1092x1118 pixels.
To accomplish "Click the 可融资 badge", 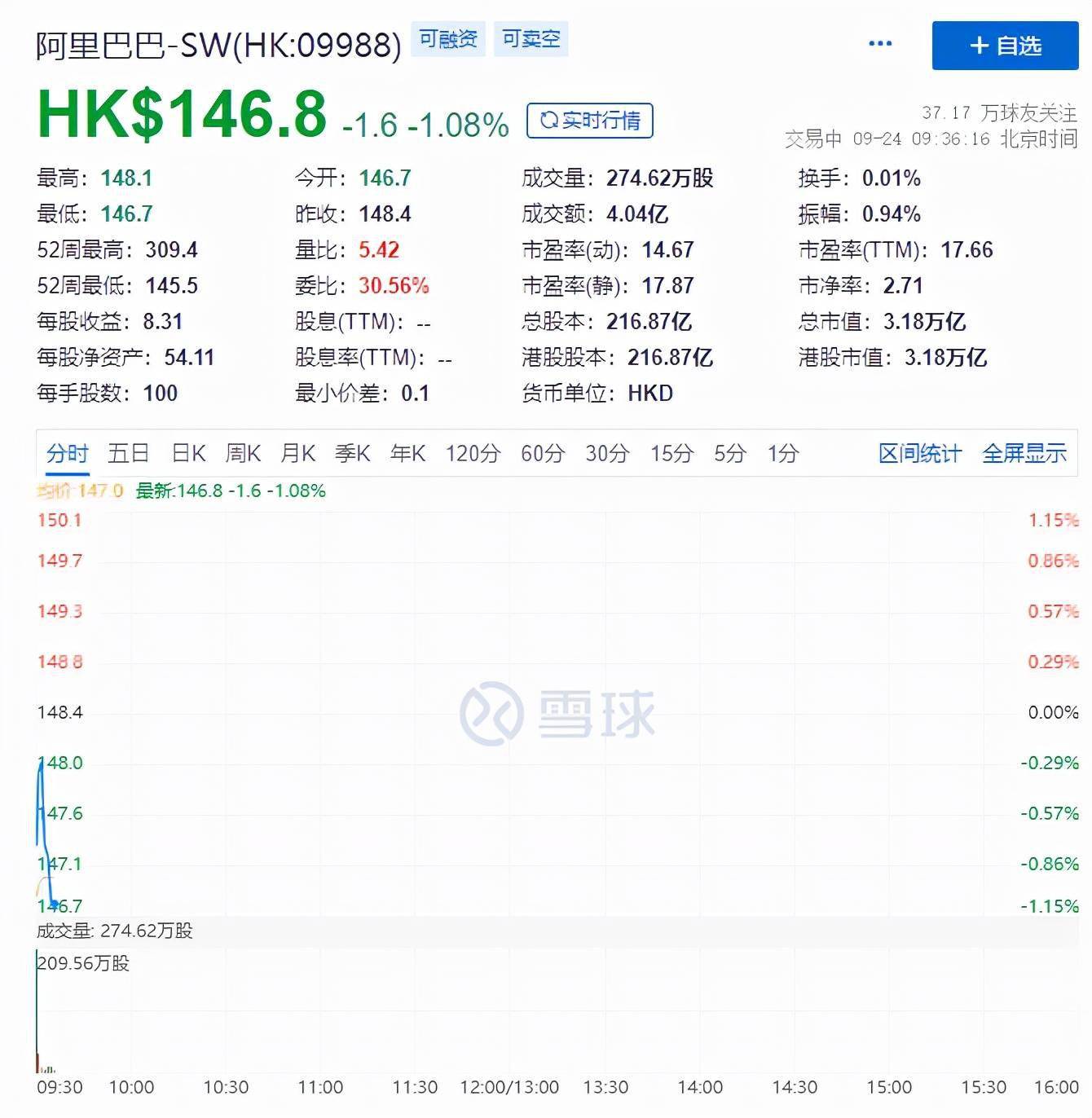I will coord(447,38).
